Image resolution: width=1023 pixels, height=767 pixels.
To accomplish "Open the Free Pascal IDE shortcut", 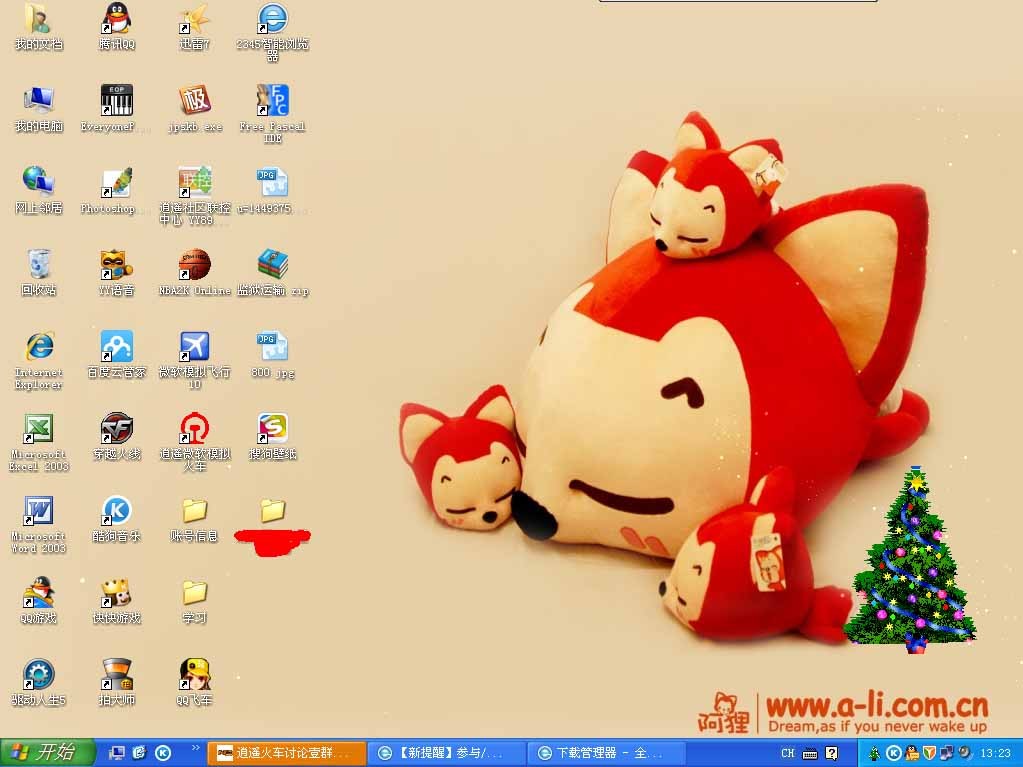I will pos(272,101).
